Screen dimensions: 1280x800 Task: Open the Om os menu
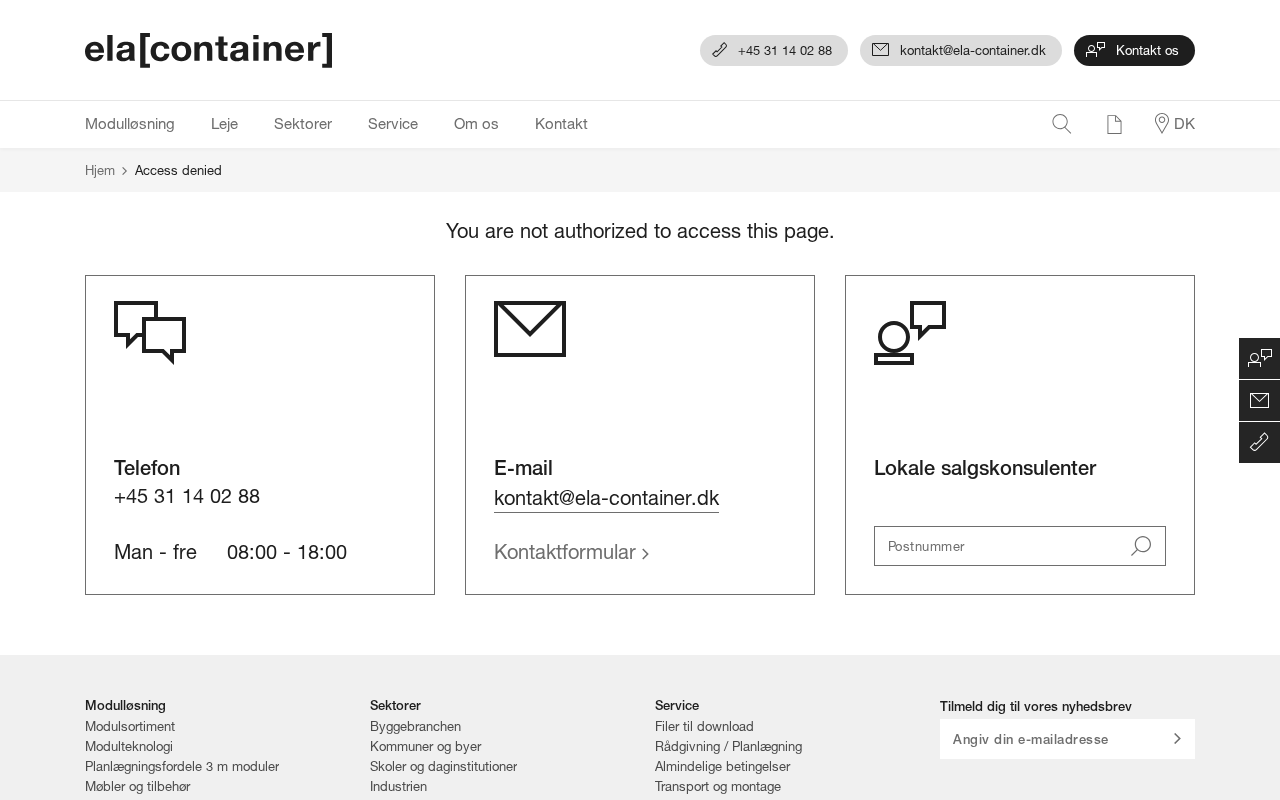pos(476,124)
